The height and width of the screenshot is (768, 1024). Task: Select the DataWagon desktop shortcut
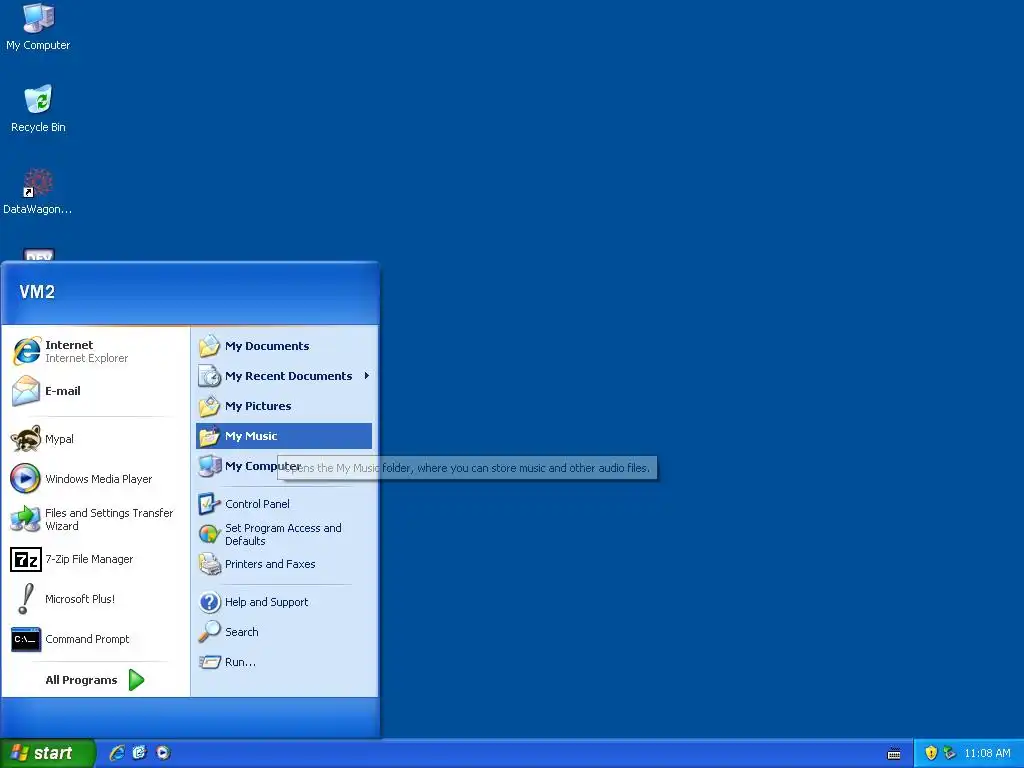tap(38, 191)
